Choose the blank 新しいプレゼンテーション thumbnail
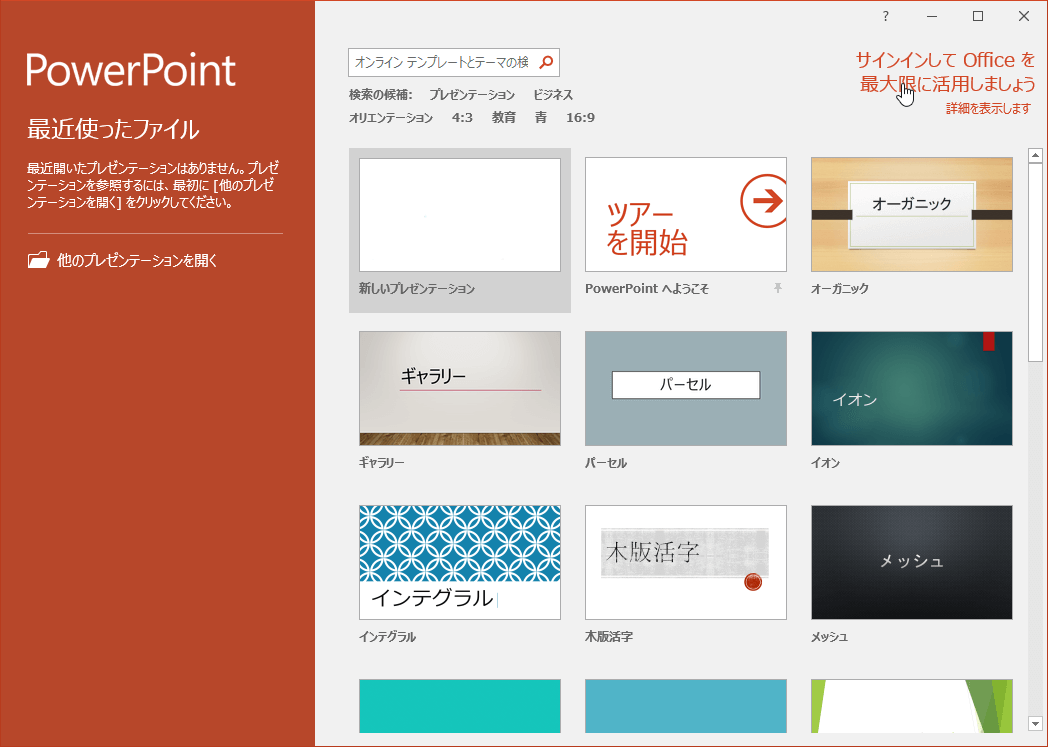 click(x=460, y=214)
